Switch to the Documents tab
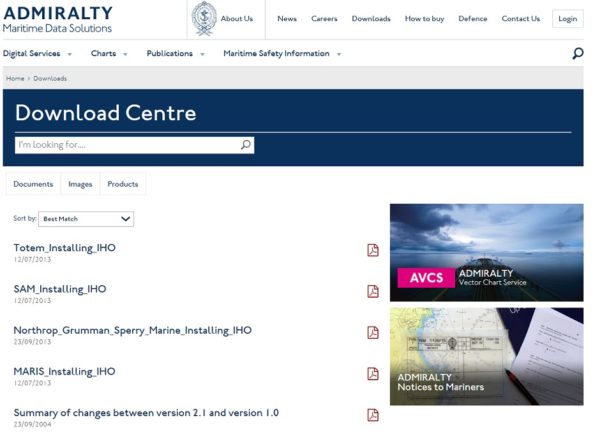 33,184
